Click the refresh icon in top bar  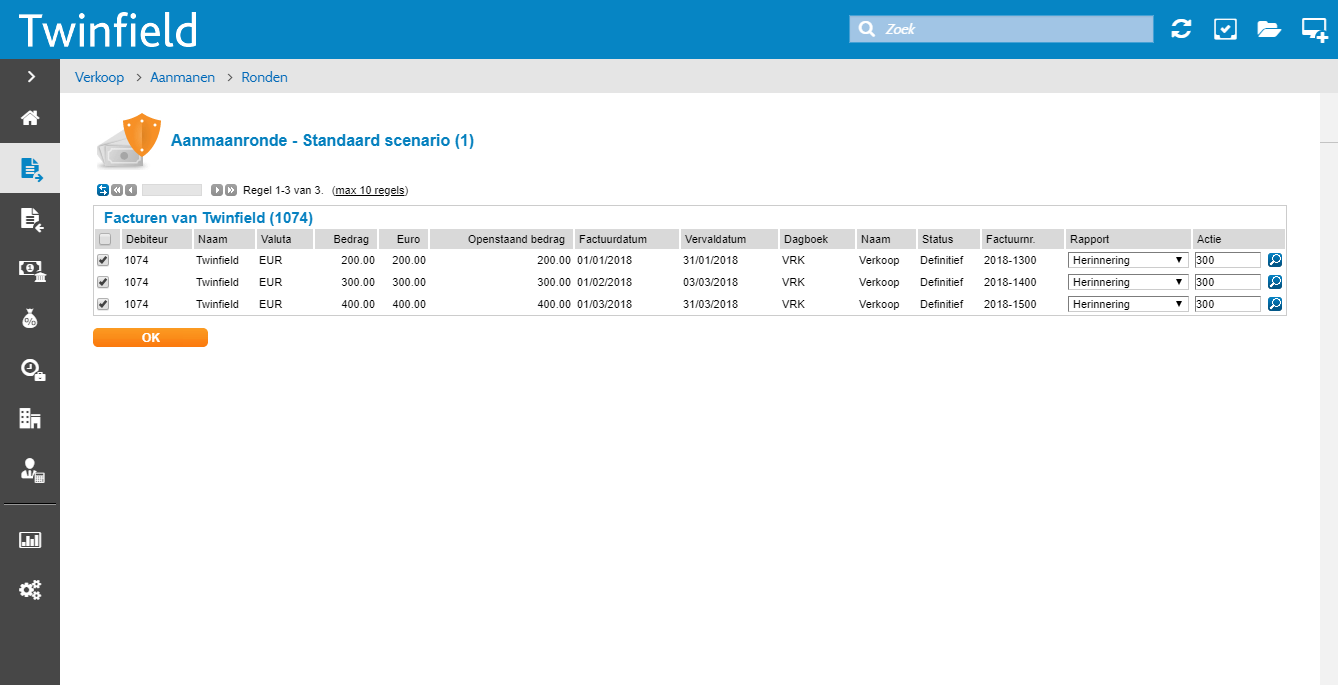click(x=1181, y=29)
